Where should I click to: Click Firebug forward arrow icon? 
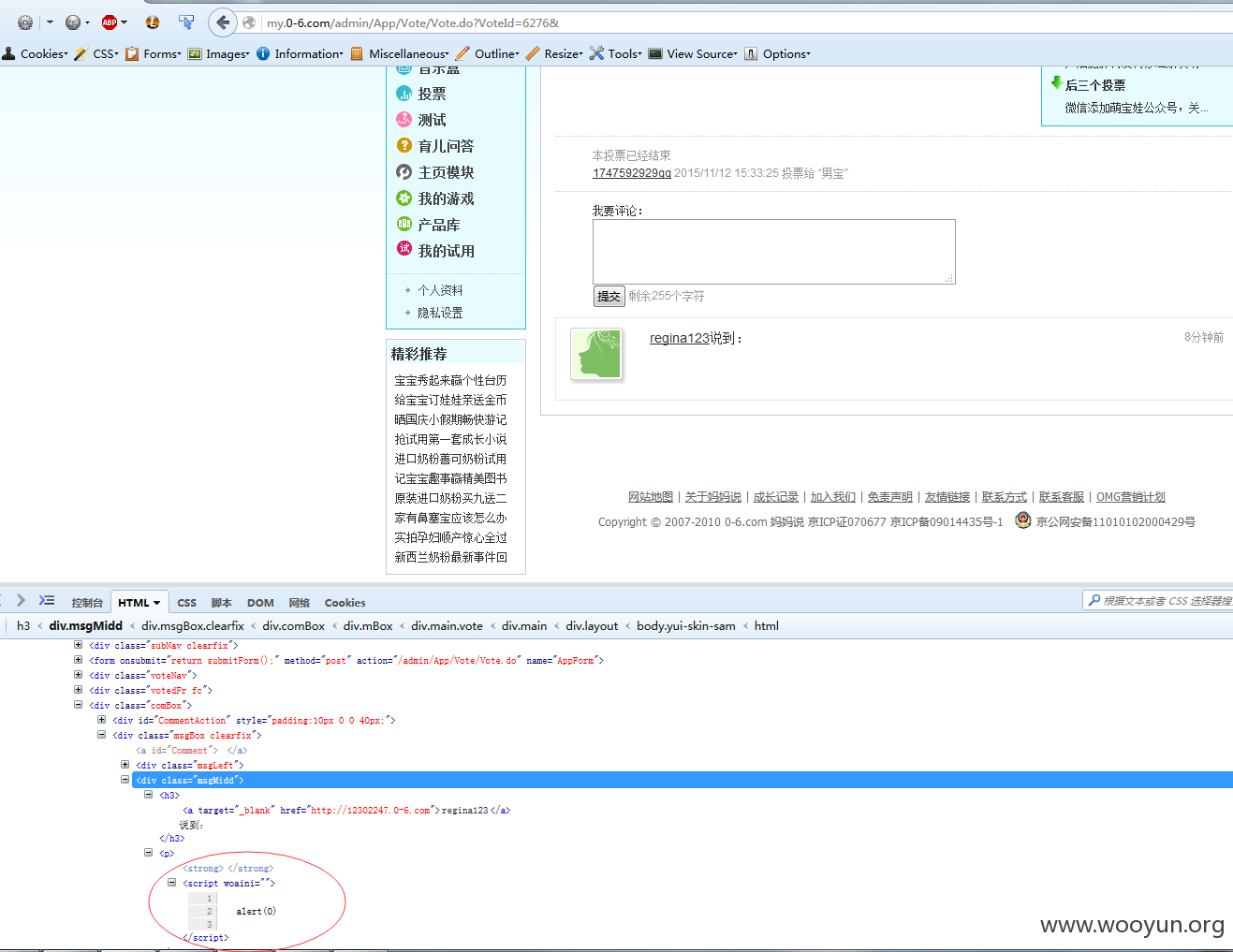click(x=21, y=600)
